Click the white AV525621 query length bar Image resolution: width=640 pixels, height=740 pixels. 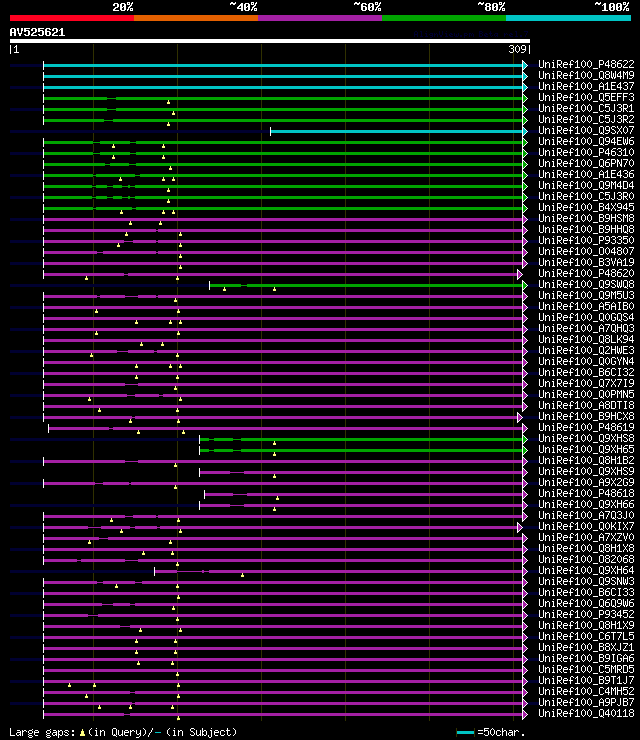click(269, 41)
